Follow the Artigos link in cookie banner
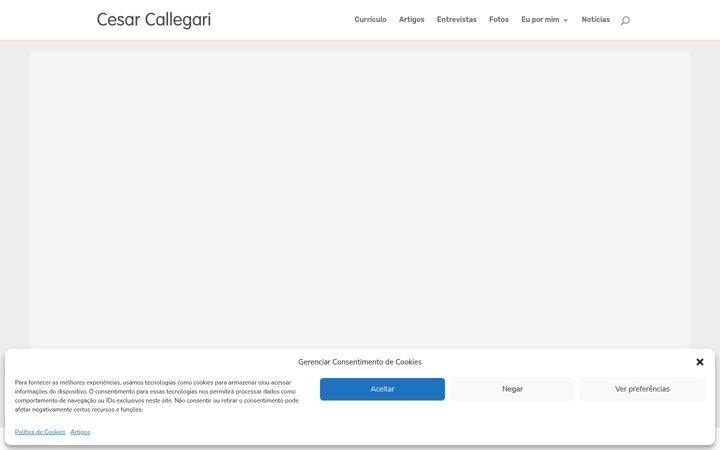The width and height of the screenshot is (720, 450). (80, 432)
